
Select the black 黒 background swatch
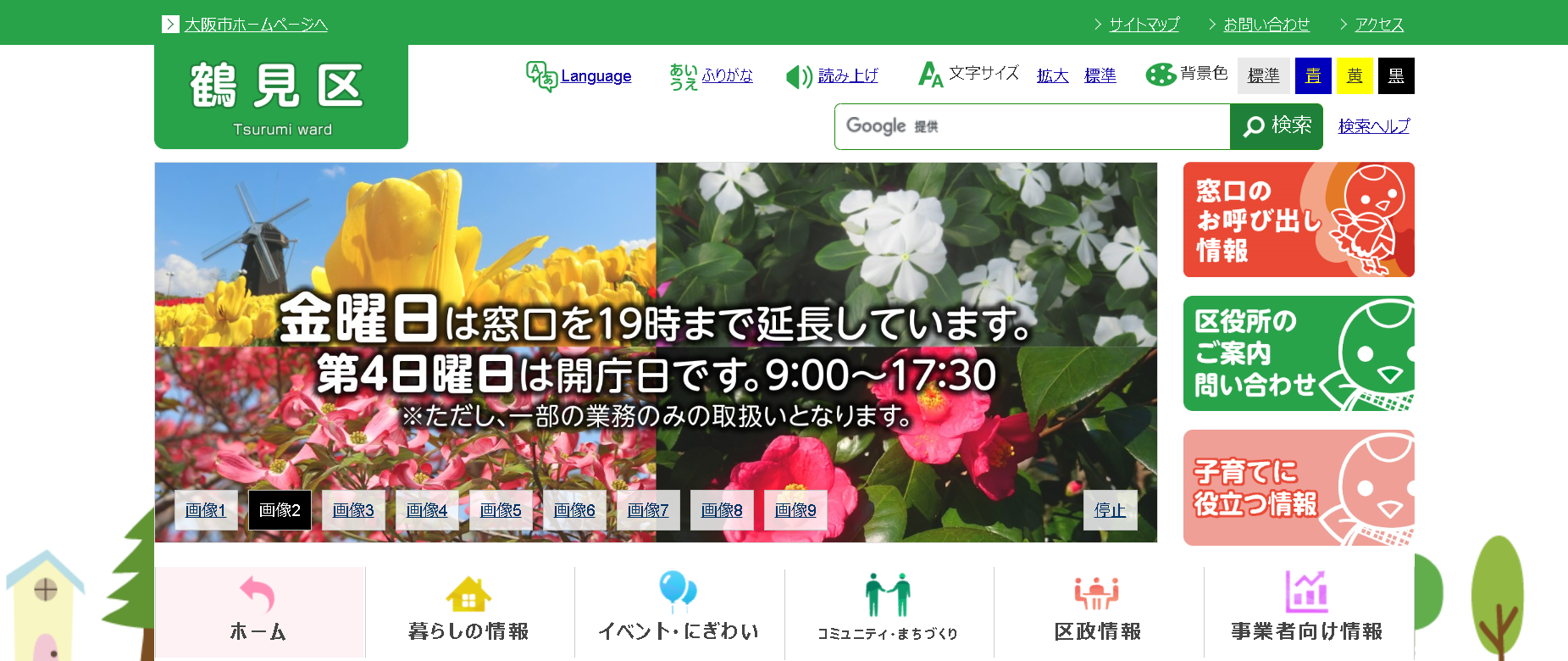1396,75
